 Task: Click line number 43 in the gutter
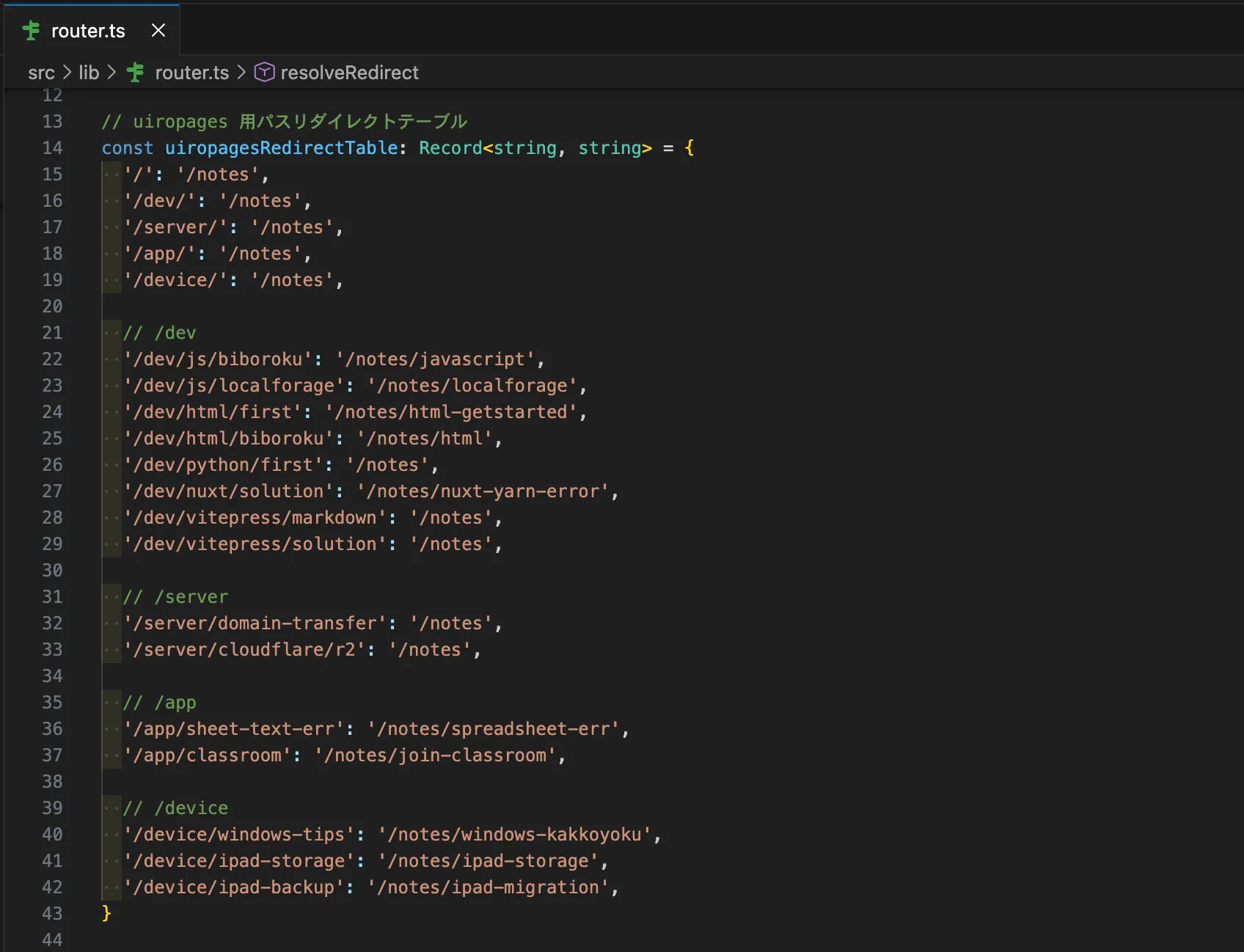pos(52,914)
